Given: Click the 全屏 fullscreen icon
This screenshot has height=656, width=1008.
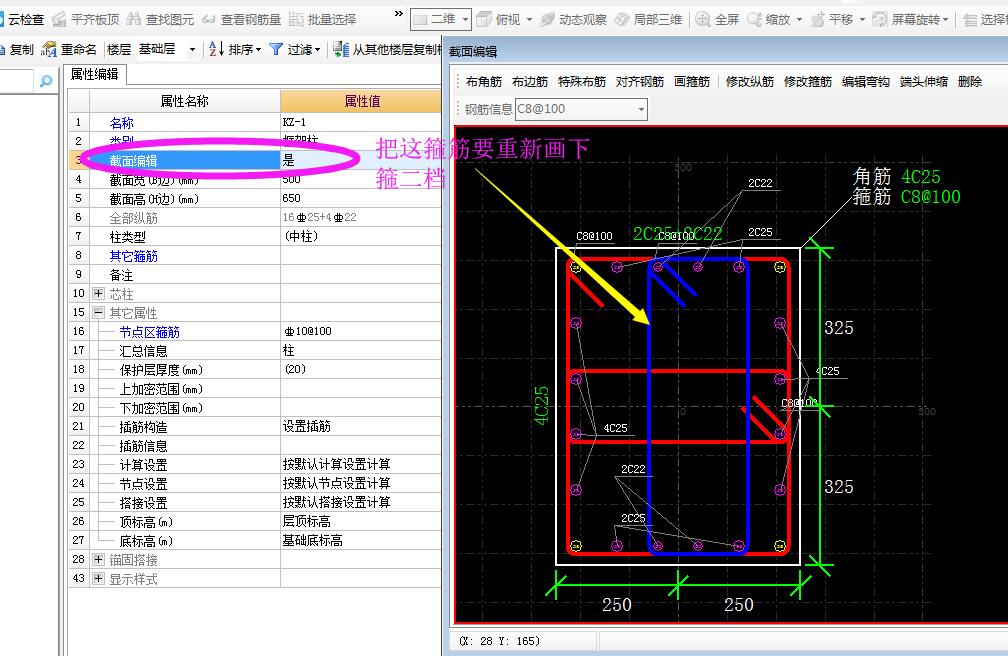Looking at the screenshot, I should pyautogui.click(x=703, y=19).
